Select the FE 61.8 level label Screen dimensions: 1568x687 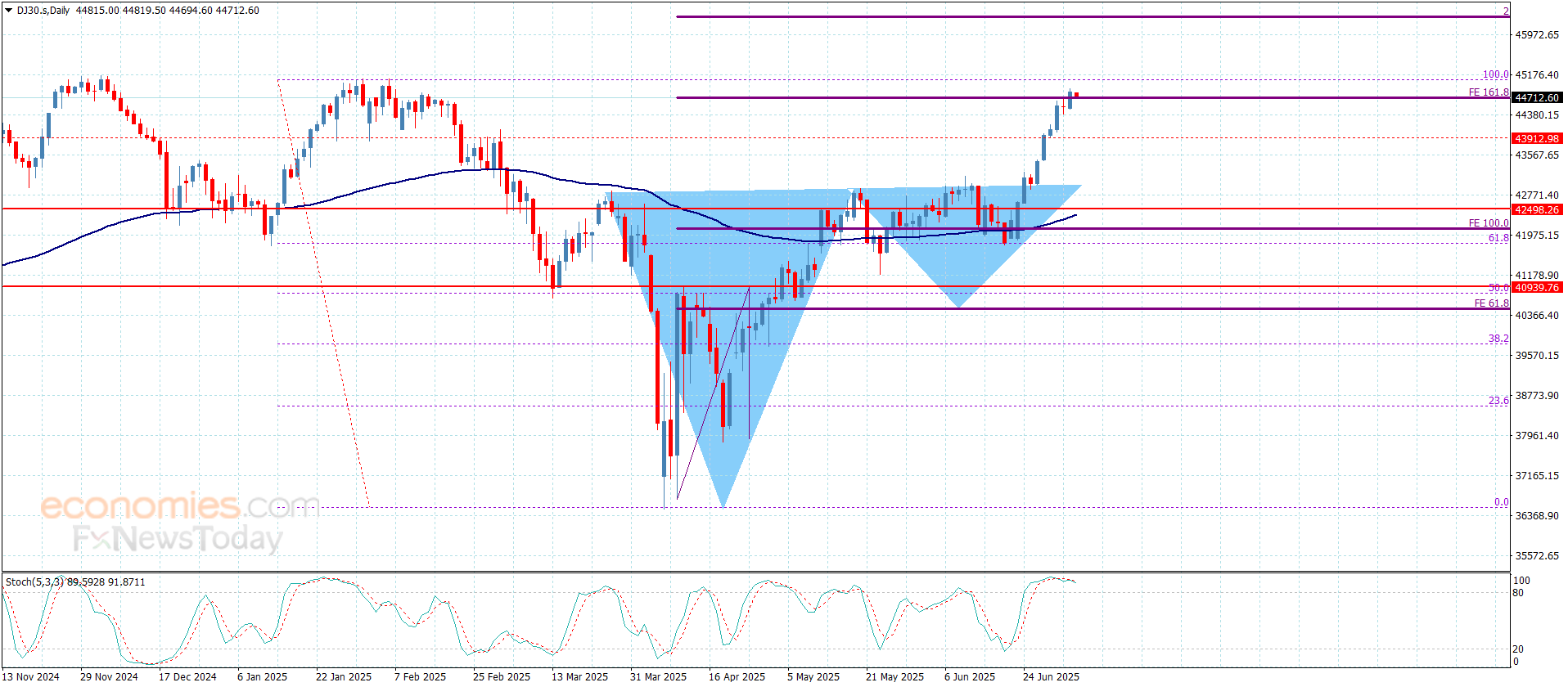click(x=1491, y=303)
